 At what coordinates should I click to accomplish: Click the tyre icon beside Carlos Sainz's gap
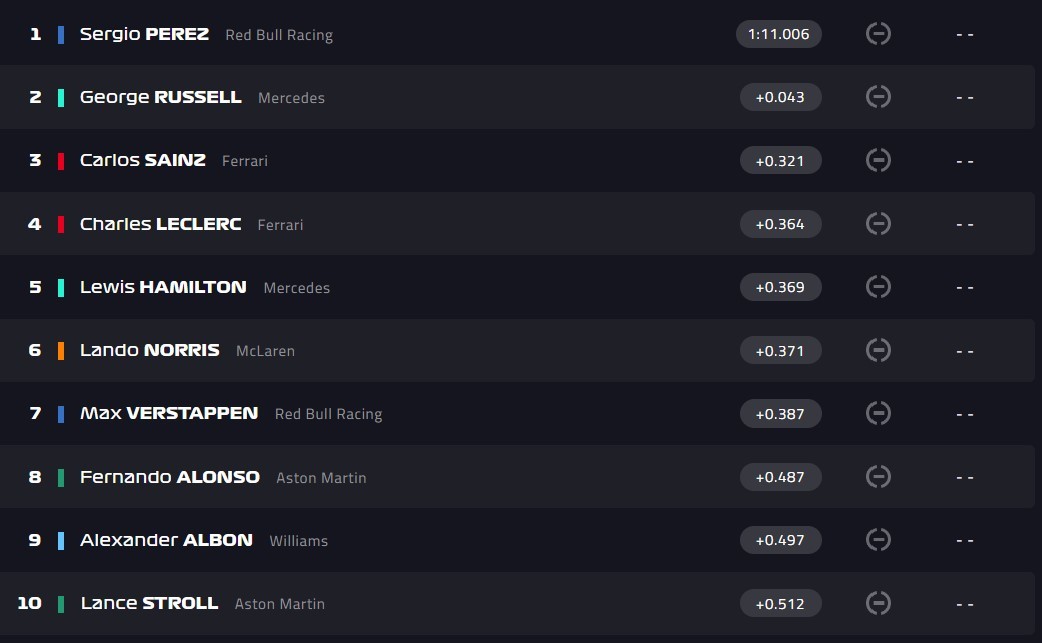(878, 160)
